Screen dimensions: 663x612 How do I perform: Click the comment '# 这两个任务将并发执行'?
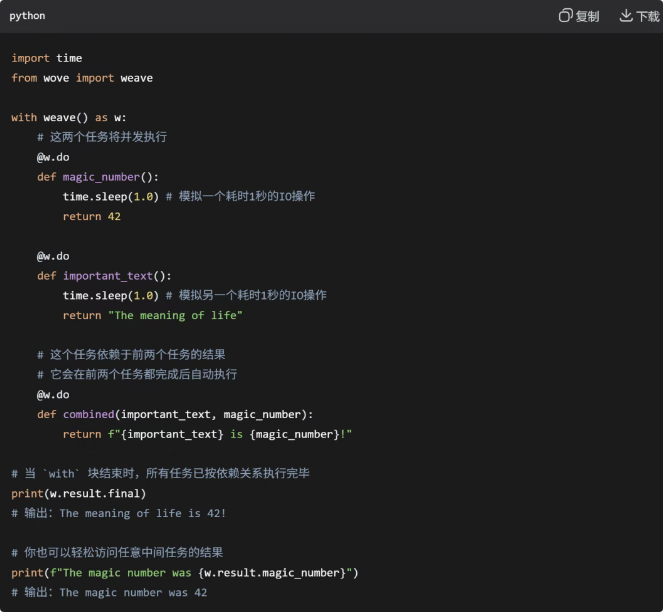(x=102, y=137)
